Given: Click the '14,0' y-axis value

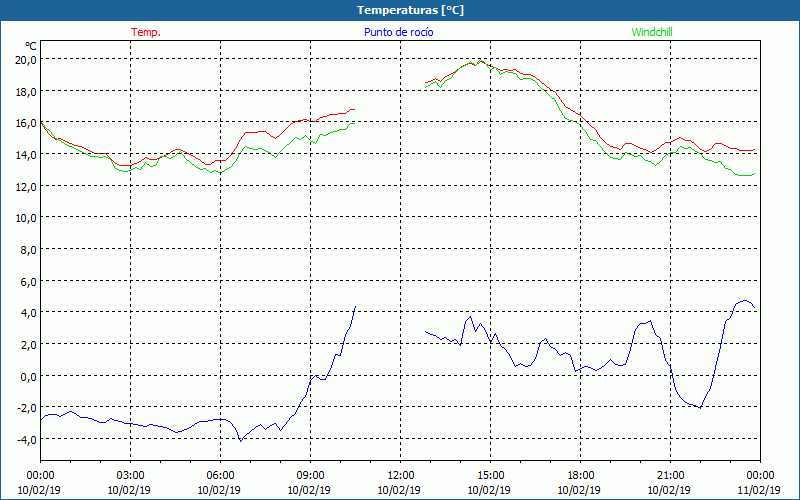Looking at the screenshot, I should 27,155.
